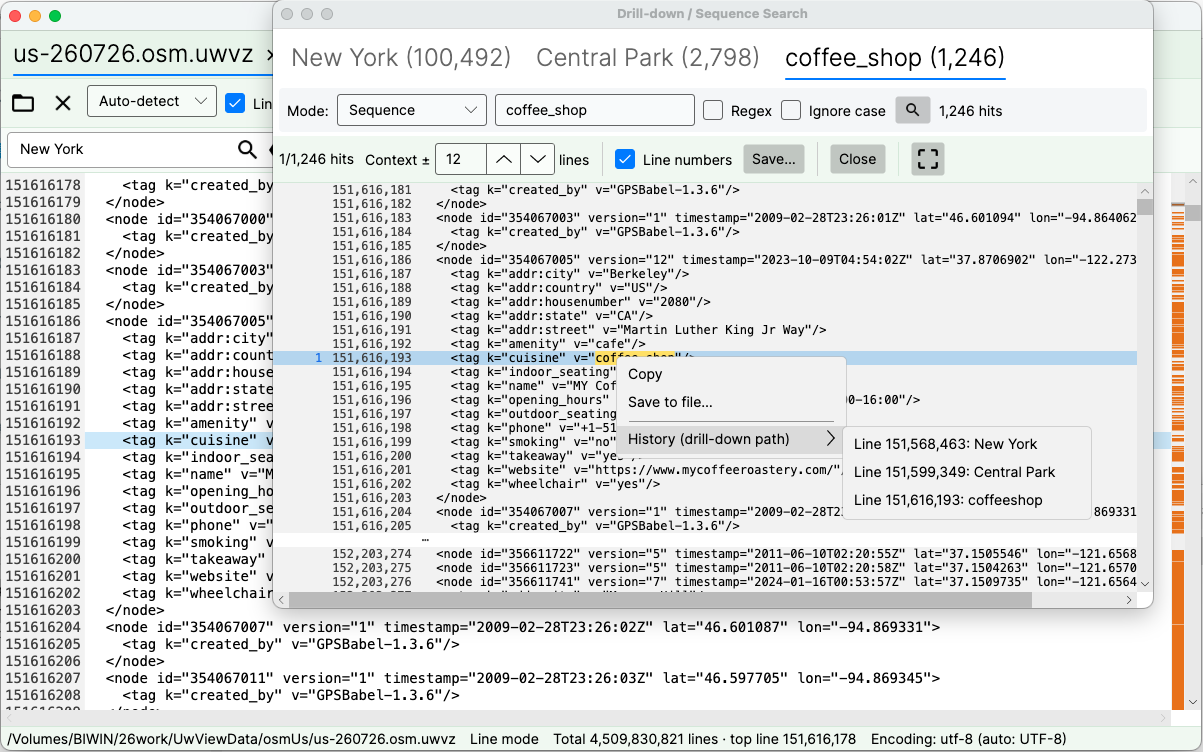
Task: Select the us-260726.osm.uwvz file tab
Action: 133,54
